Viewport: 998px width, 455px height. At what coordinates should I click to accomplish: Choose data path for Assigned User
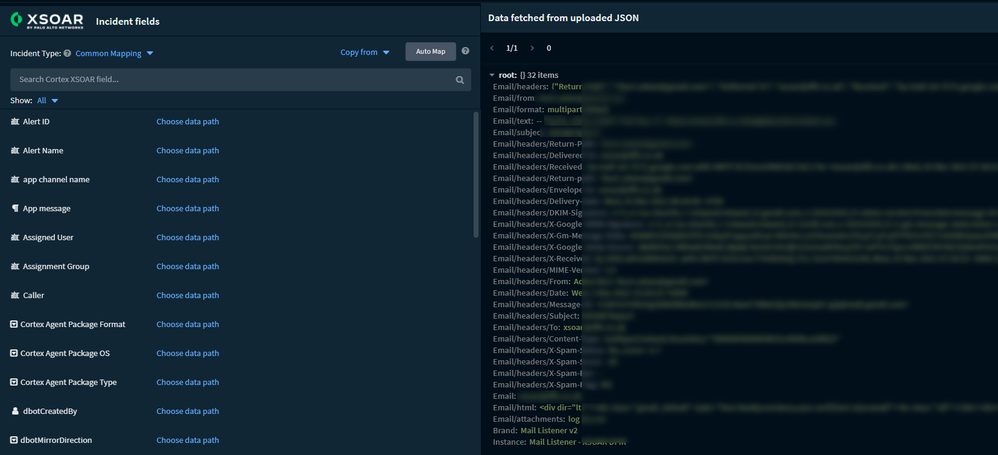pyautogui.click(x=187, y=238)
